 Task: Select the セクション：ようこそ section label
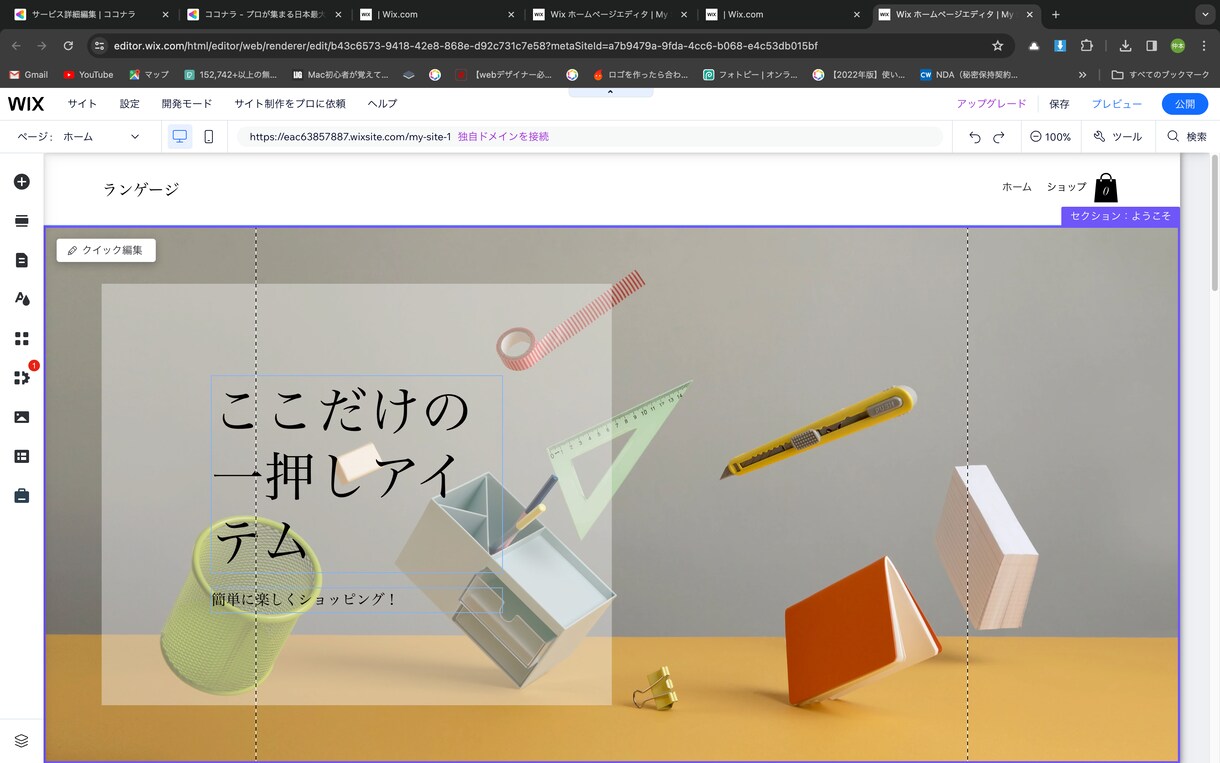tap(1120, 216)
